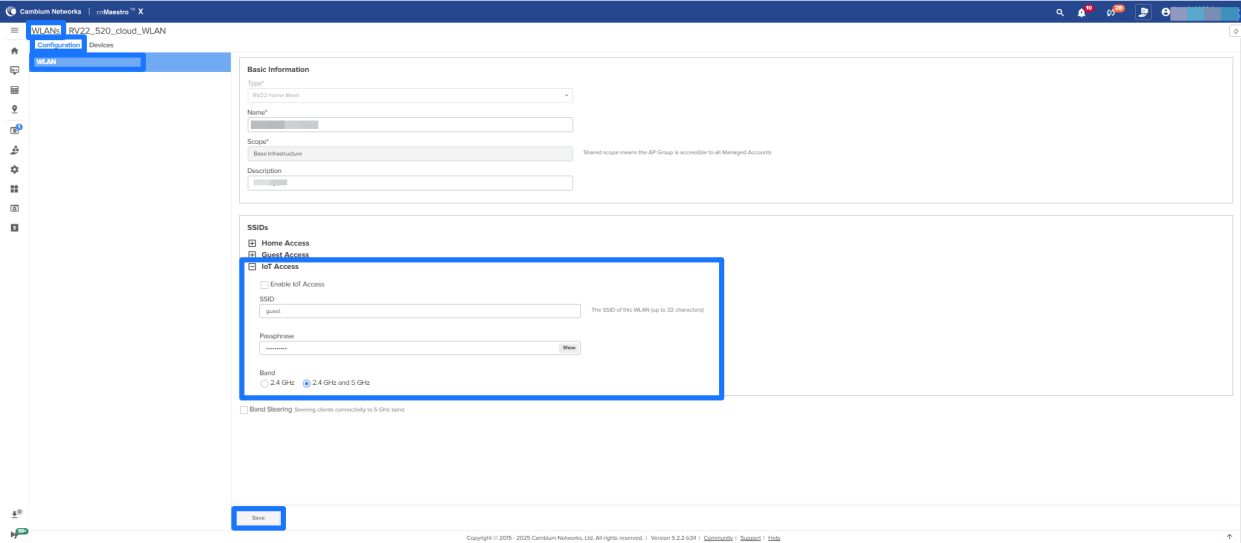Select 2.4 GHz and 5 GHz radio option
1241x543 pixels.
pos(306,383)
